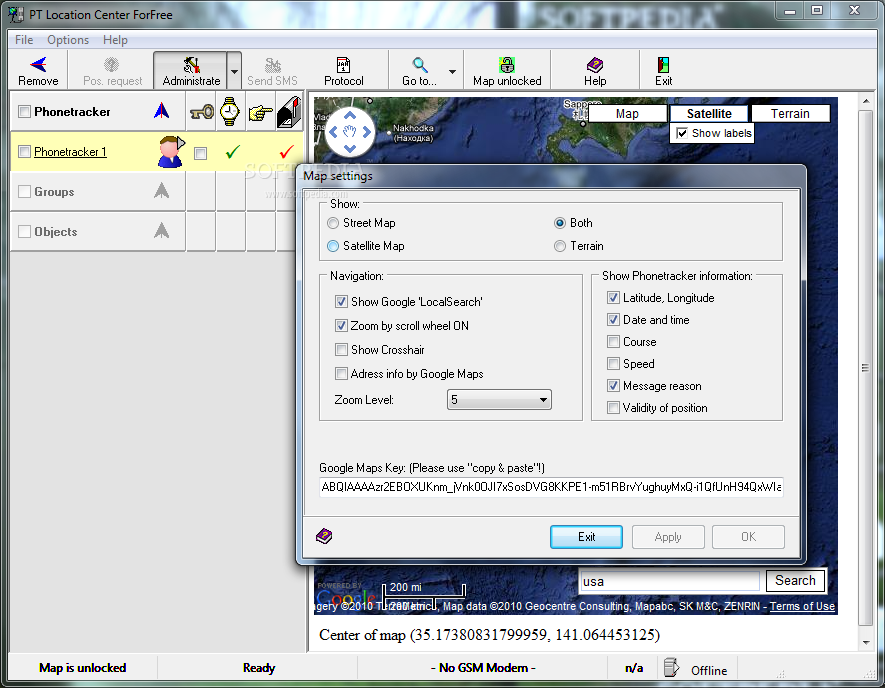Pan the map down with navigation arrow
Viewport: 885px width, 688px height.
(x=350, y=148)
